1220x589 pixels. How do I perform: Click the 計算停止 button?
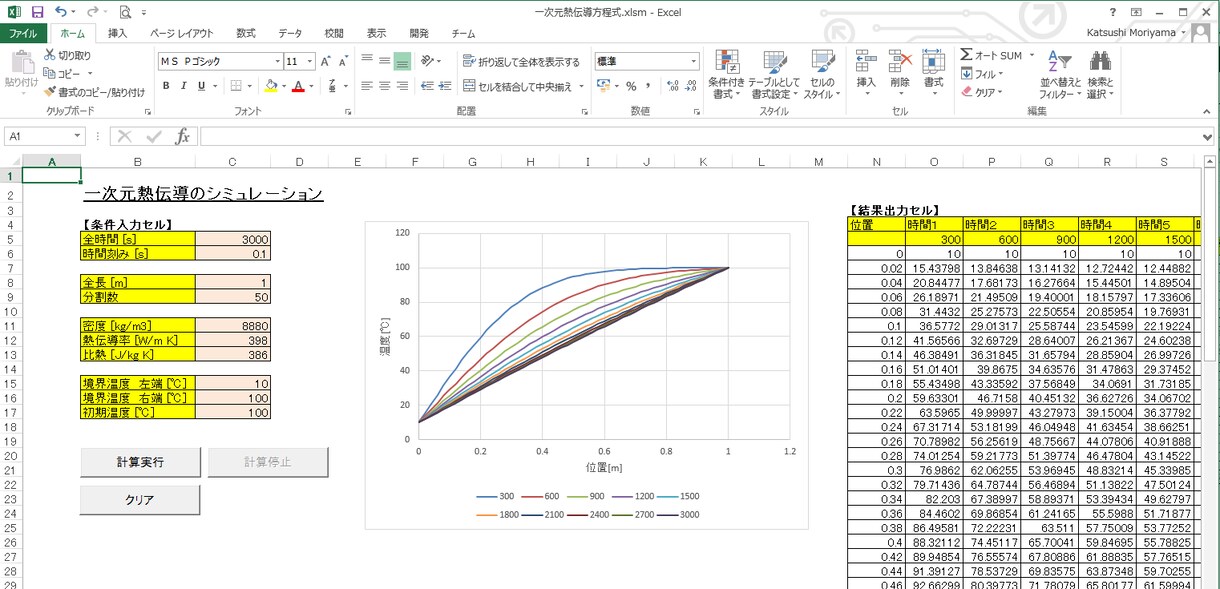tap(267, 463)
